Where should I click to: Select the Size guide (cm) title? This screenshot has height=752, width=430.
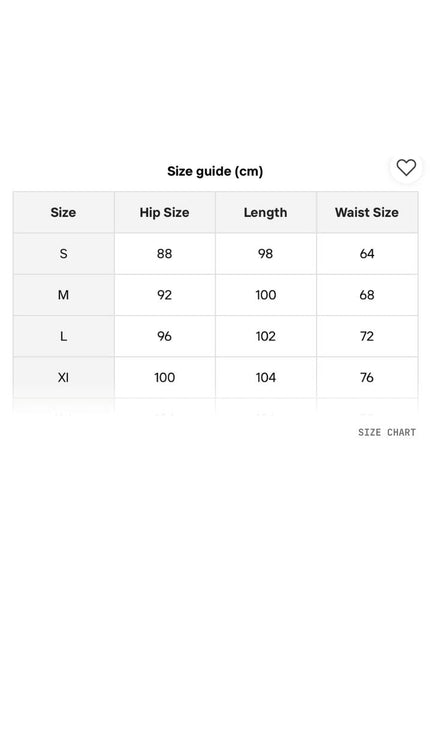(x=215, y=171)
